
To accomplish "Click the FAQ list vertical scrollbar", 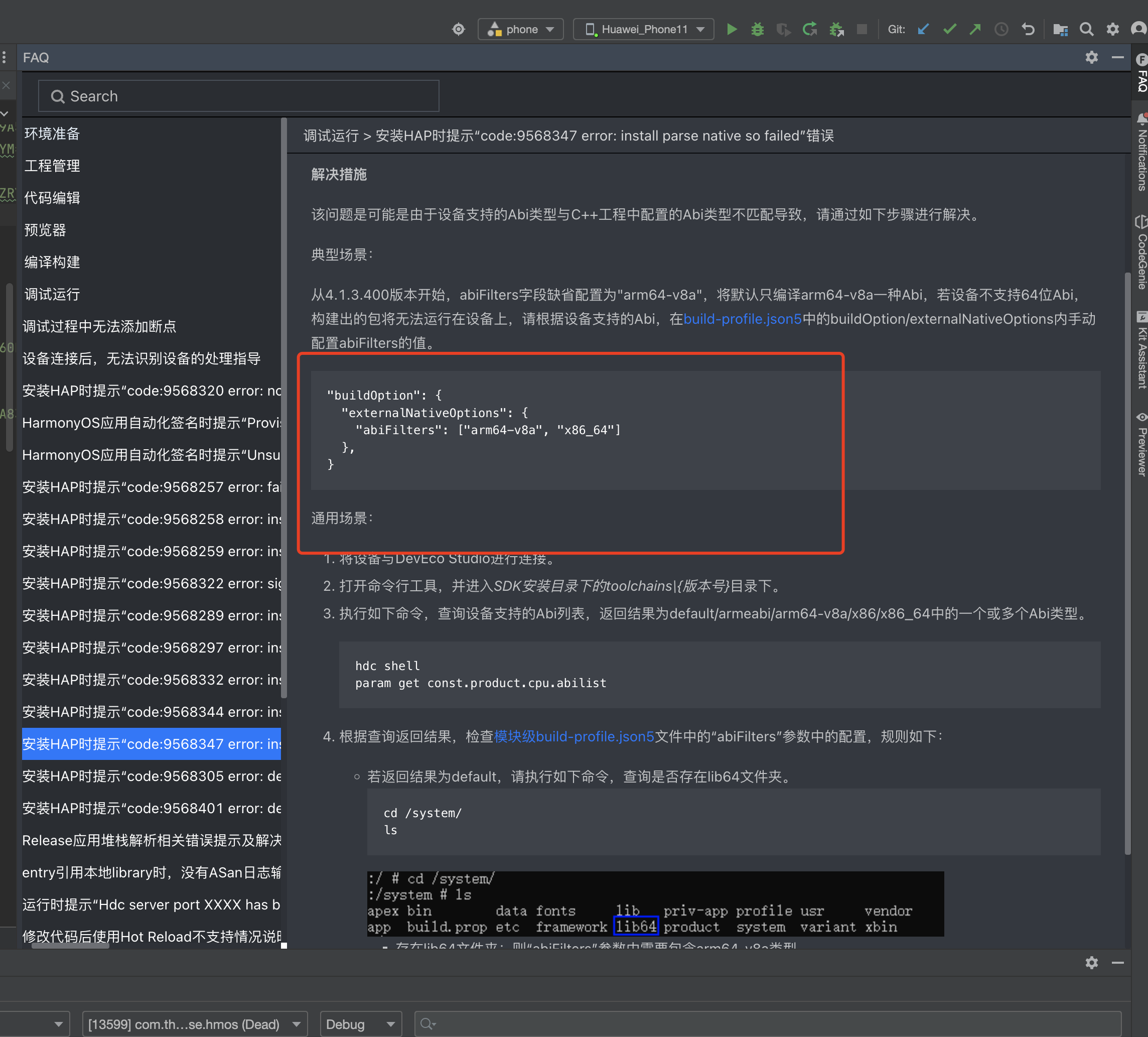I will tap(283, 408).
